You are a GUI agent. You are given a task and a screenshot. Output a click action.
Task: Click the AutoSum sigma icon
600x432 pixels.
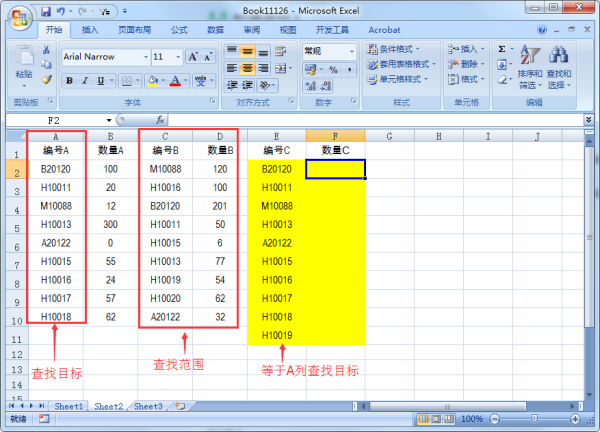(x=502, y=48)
